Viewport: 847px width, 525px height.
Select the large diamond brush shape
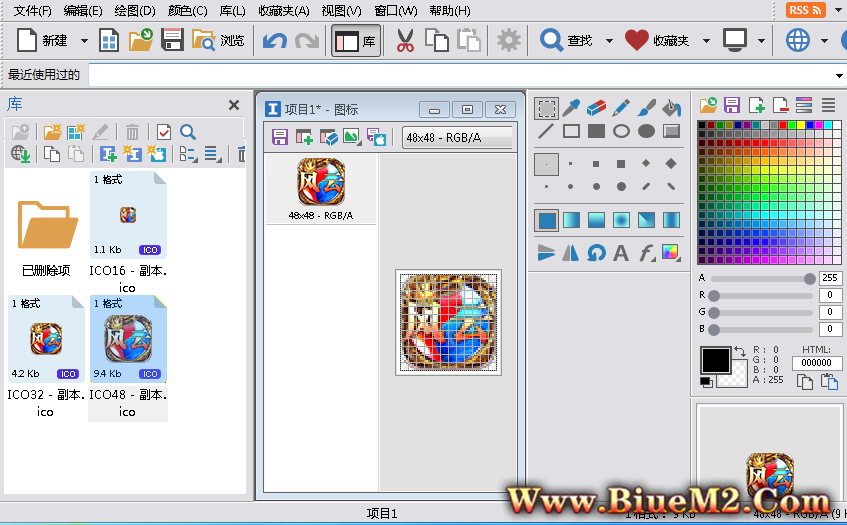coord(671,163)
